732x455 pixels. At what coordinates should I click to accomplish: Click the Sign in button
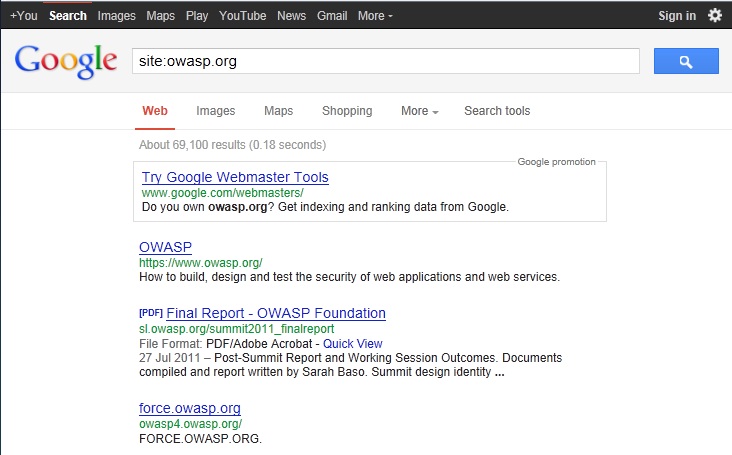677,16
